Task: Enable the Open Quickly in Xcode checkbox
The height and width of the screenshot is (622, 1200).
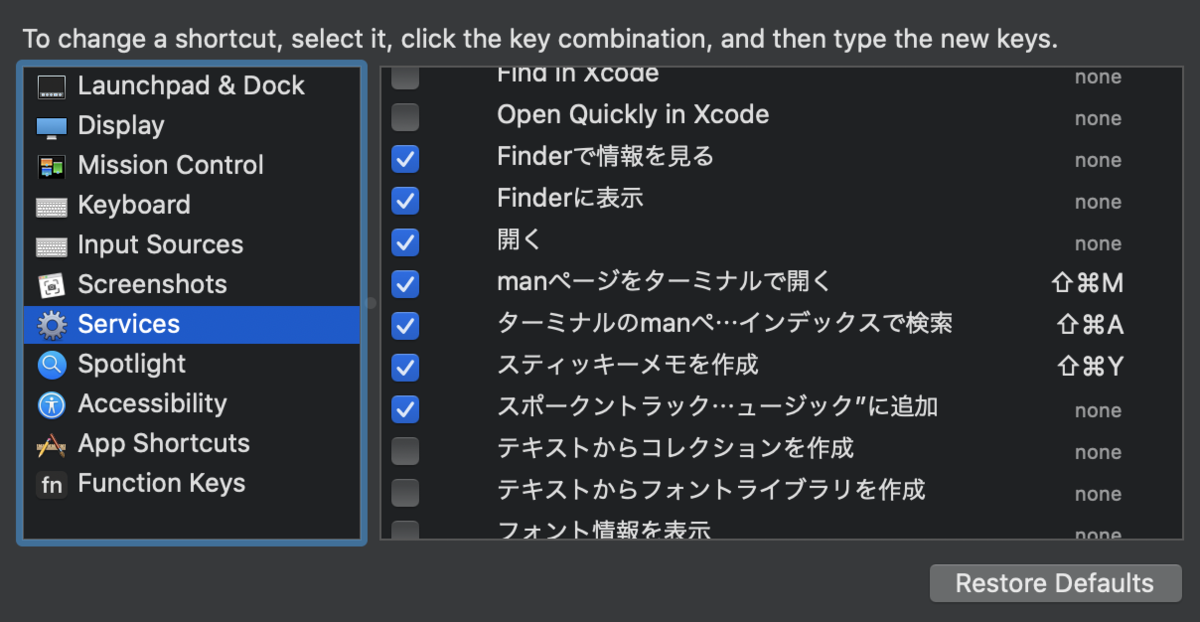Action: click(x=405, y=117)
